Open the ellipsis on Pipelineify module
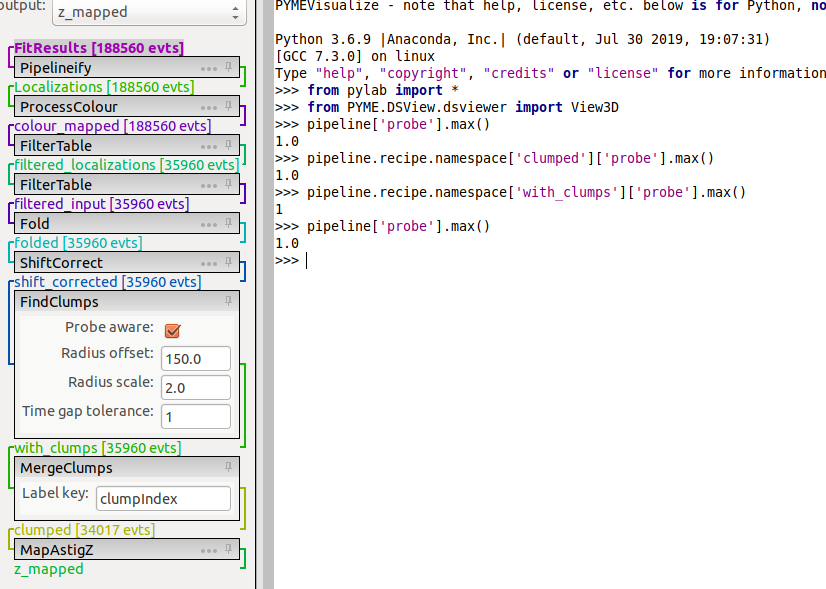The image size is (826, 589). 209,68
